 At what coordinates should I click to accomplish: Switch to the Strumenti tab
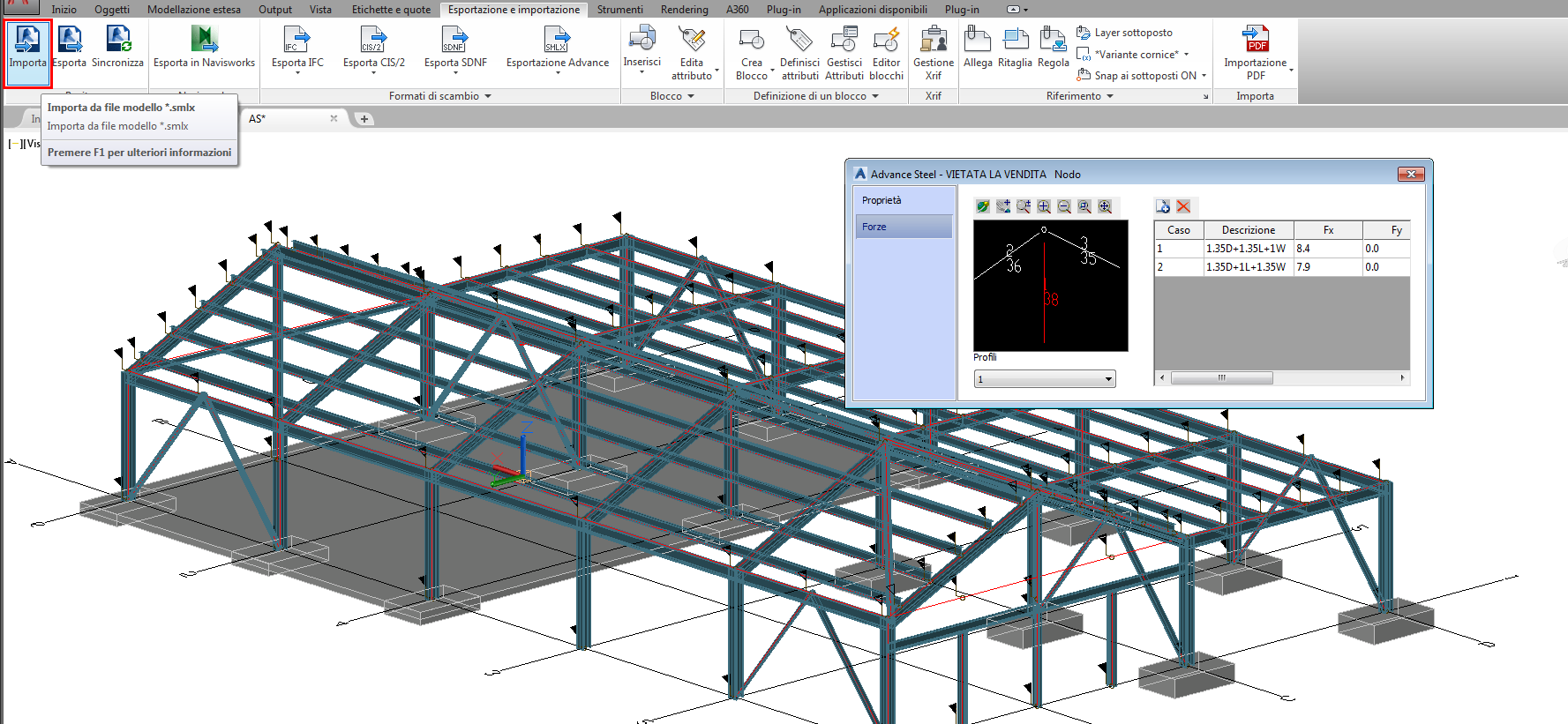click(x=619, y=10)
